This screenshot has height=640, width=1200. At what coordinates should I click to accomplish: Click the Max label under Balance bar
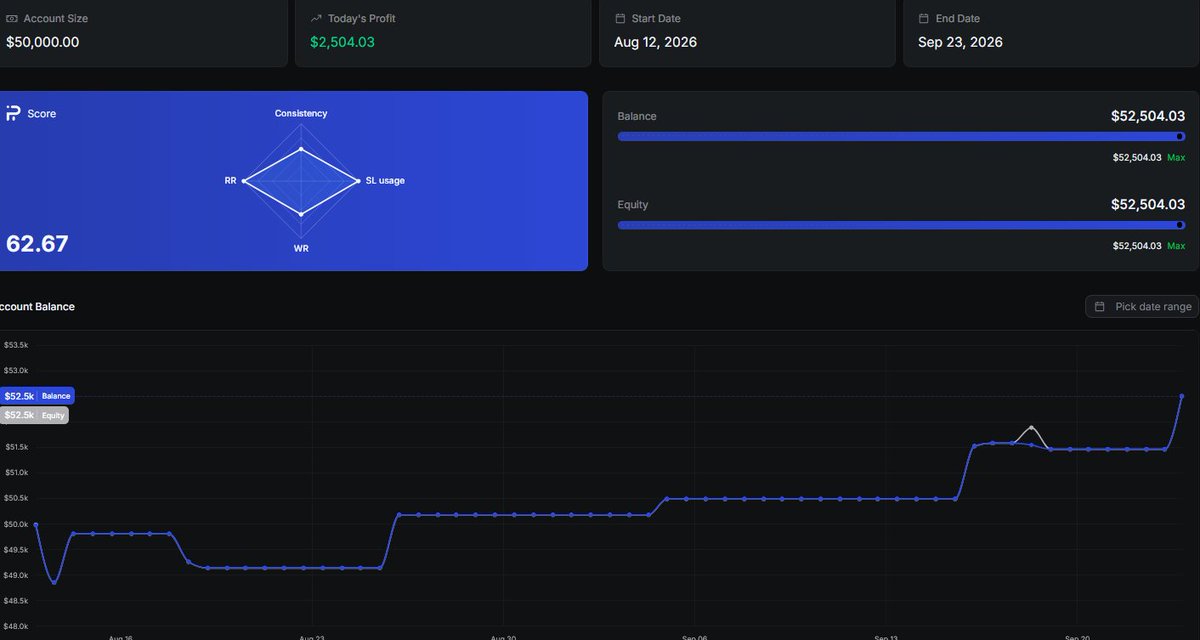(x=1176, y=158)
